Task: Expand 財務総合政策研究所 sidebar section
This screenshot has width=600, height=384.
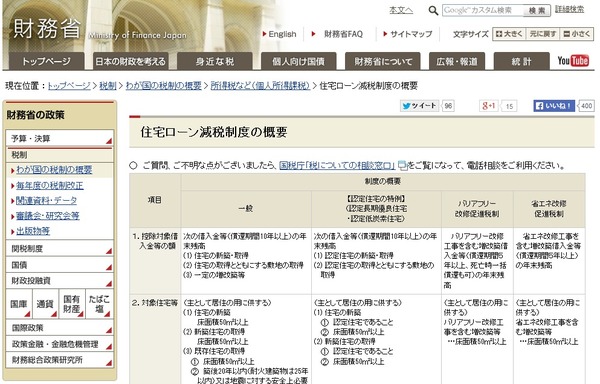Action: pyautogui.click(x=60, y=360)
